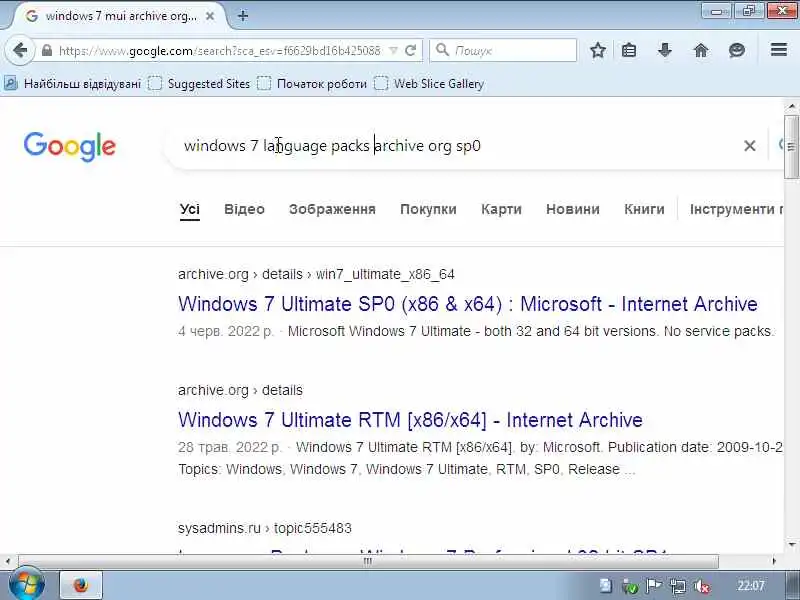Clear the Google search box with X

(749, 146)
